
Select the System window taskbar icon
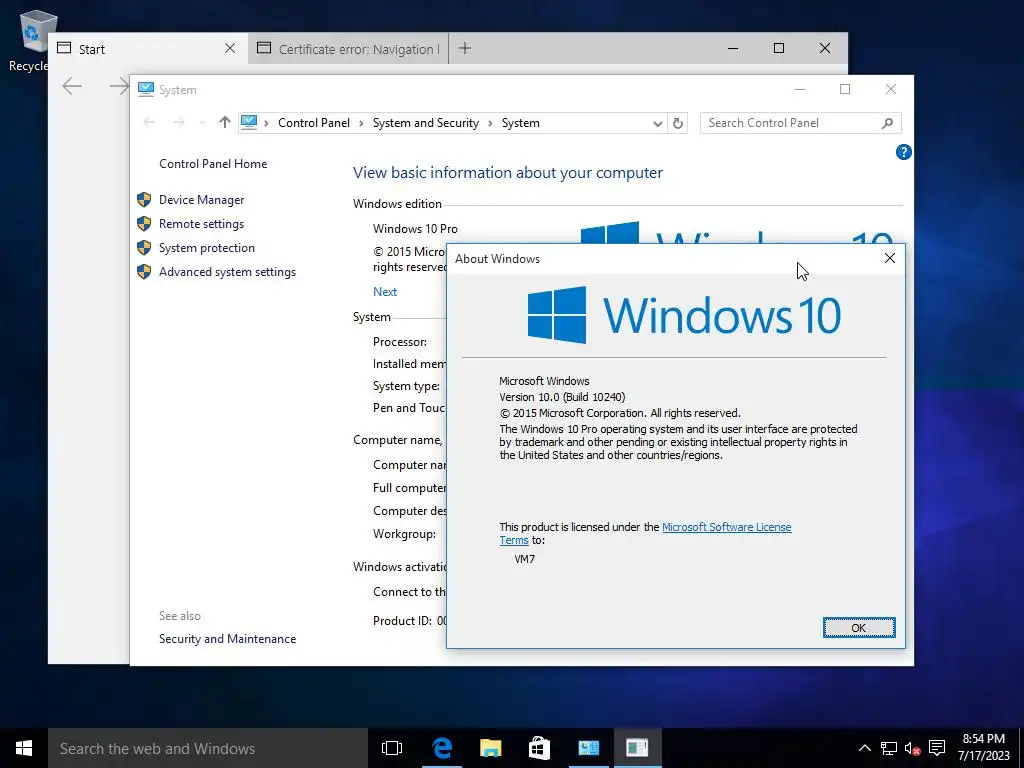[x=588, y=748]
